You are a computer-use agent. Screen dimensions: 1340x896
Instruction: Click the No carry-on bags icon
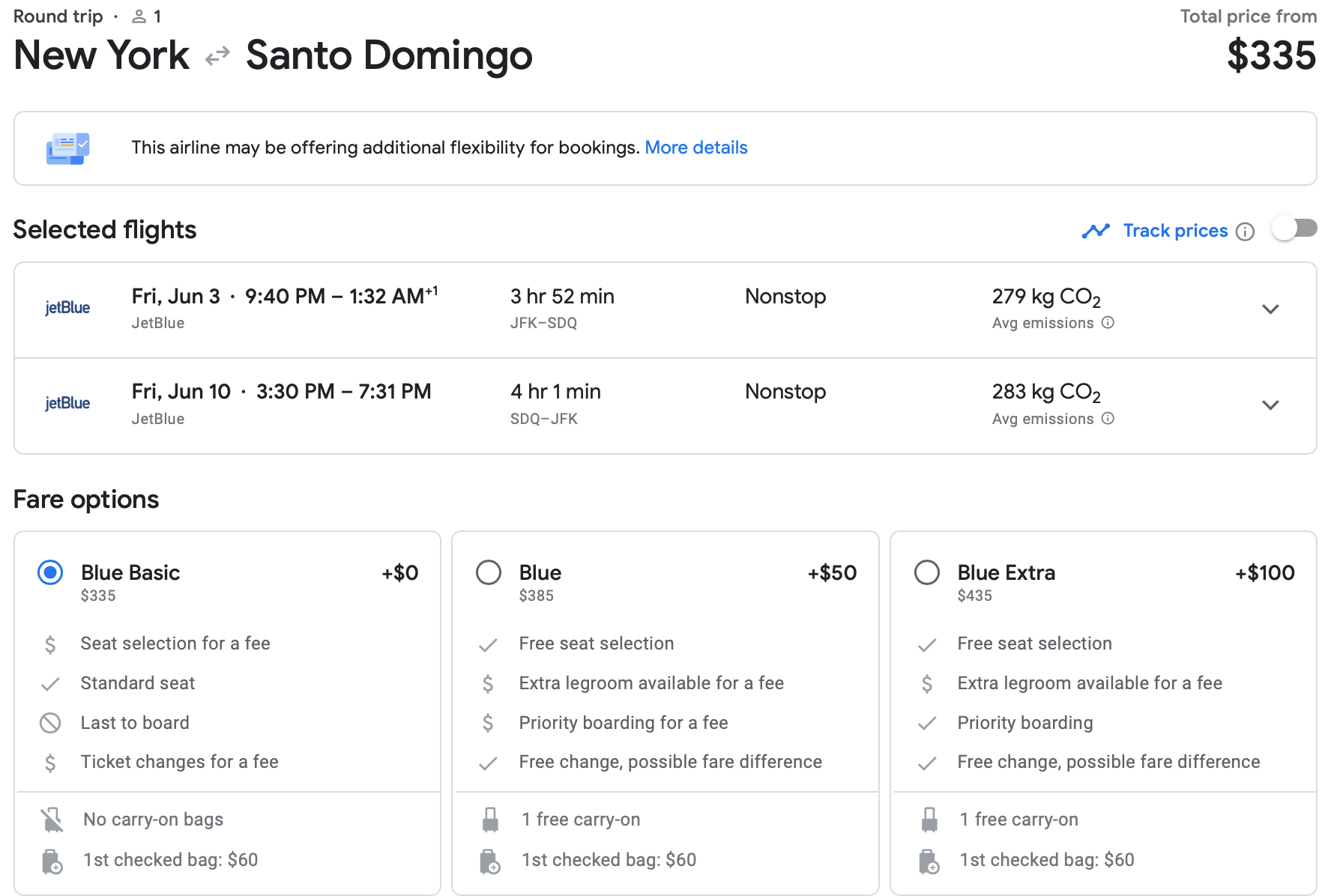point(52,820)
